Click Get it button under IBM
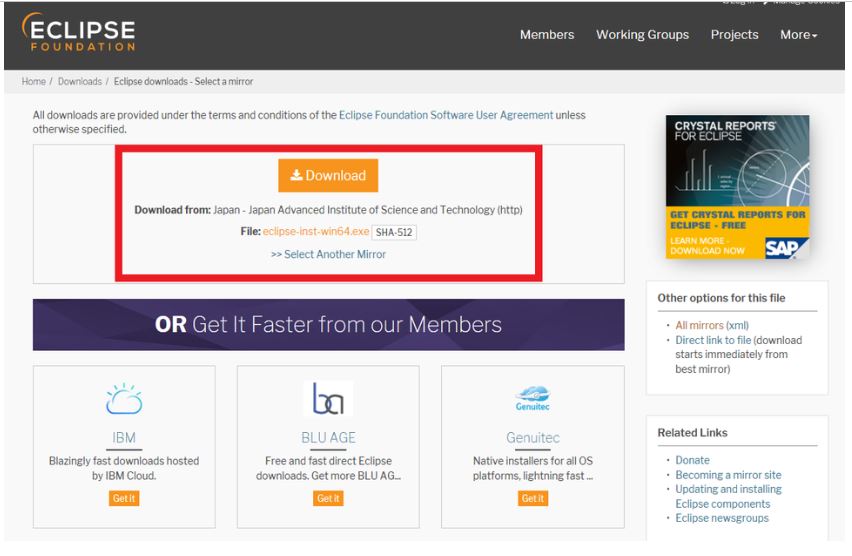Image resolution: width=852 pixels, height=556 pixels. pos(124,498)
